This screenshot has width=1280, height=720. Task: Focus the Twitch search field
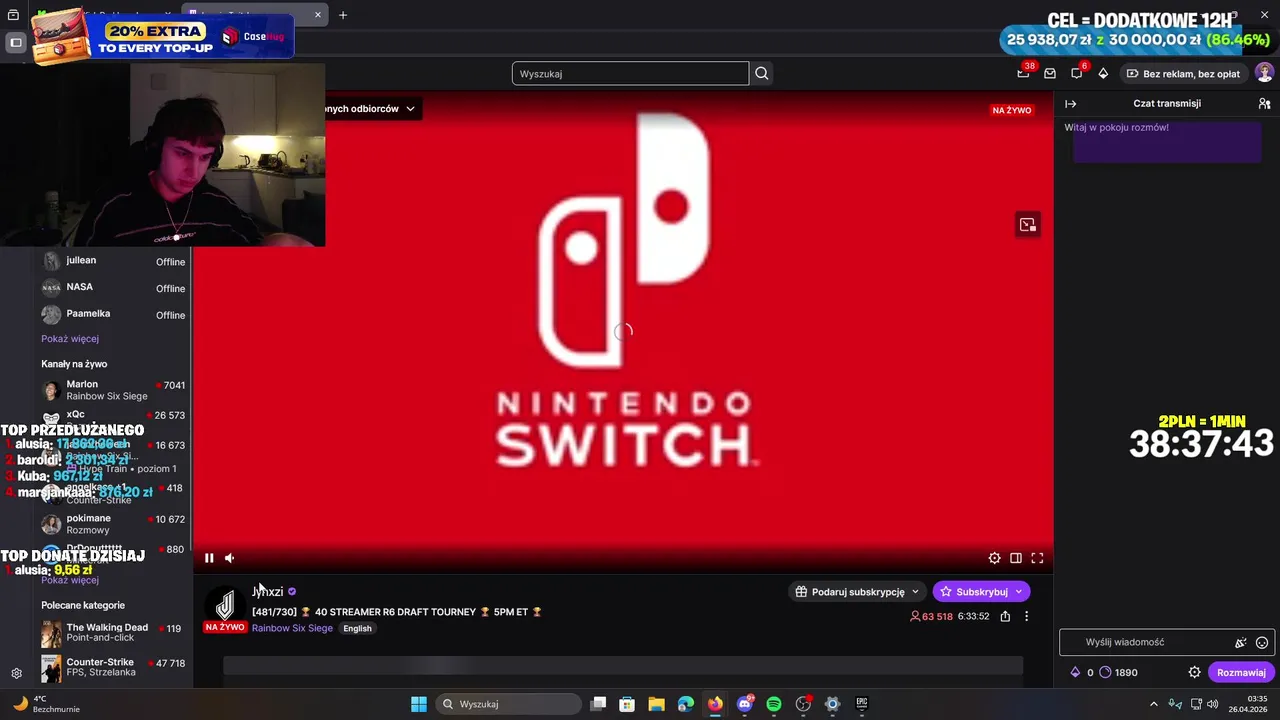(630, 73)
